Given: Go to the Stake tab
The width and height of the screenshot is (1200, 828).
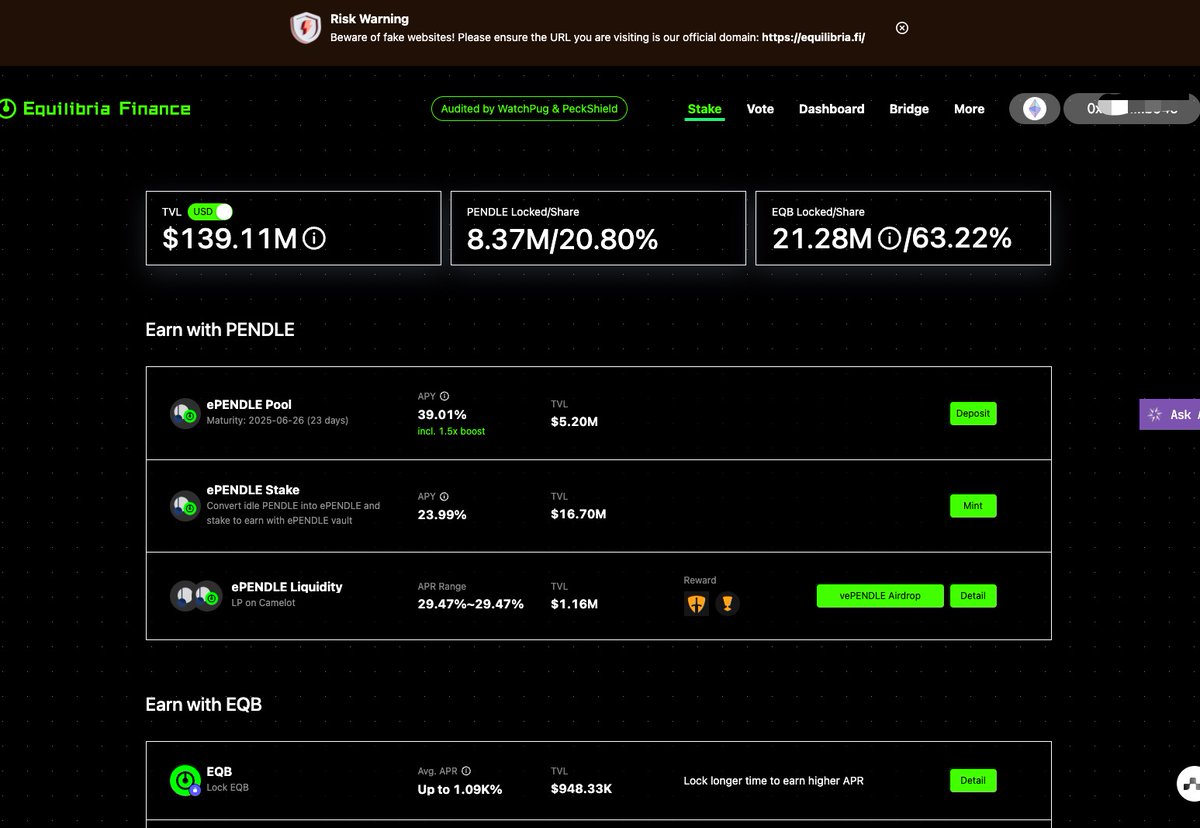Looking at the screenshot, I should click(704, 109).
